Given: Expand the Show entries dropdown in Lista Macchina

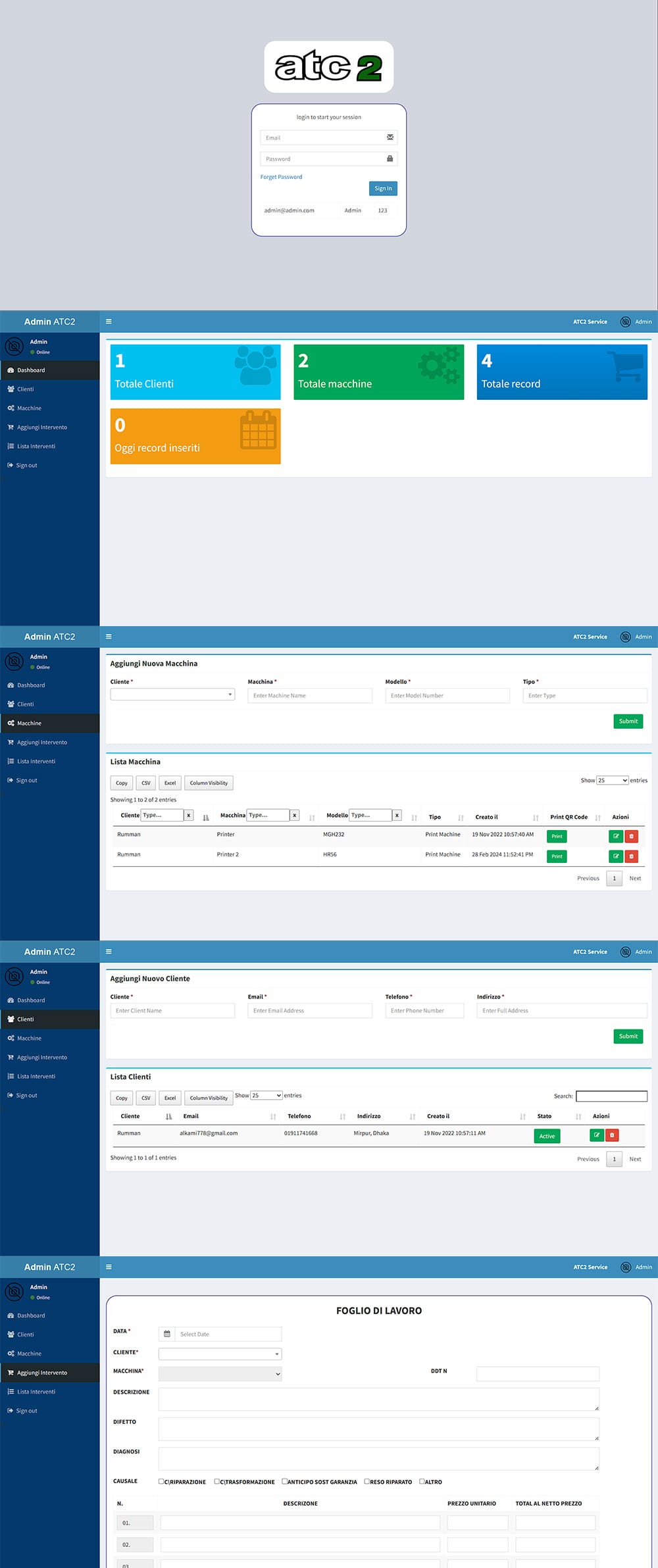Looking at the screenshot, I should 612,780.
